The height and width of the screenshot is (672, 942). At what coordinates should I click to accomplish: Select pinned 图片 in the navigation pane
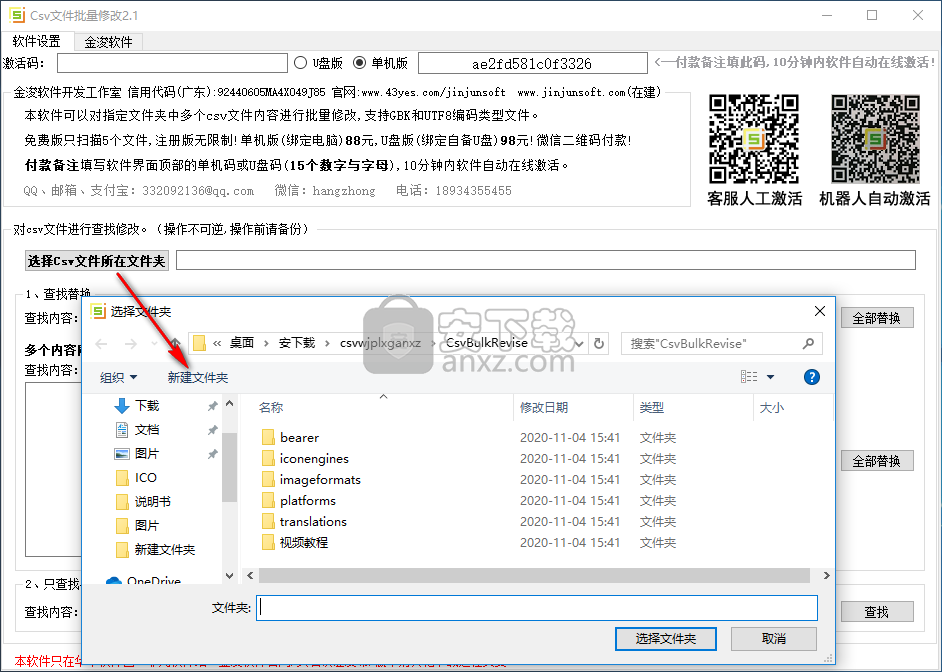coord(147,454)
